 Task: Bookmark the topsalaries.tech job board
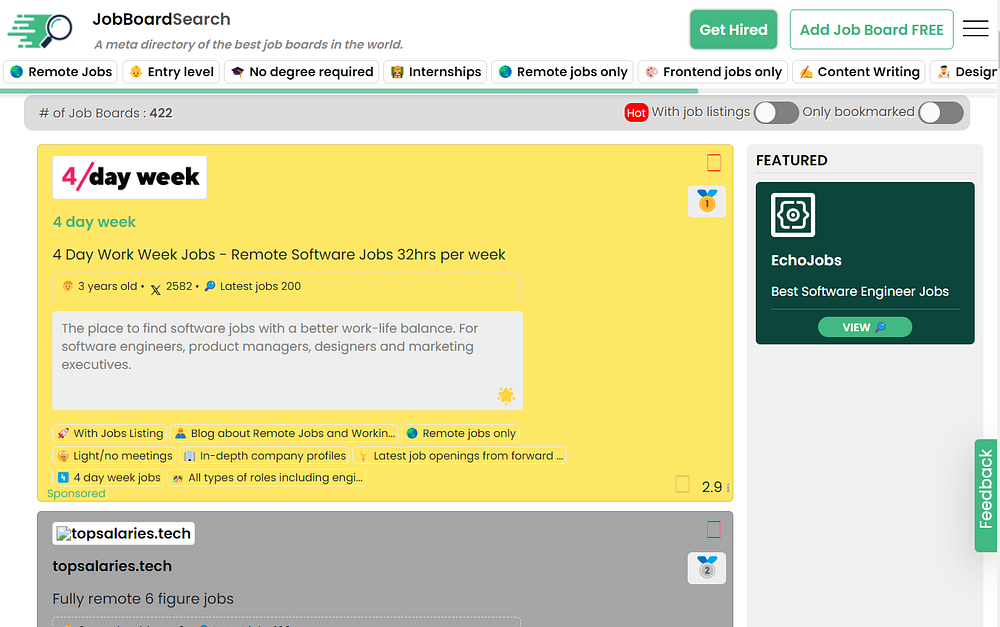[x=714, y=529]
